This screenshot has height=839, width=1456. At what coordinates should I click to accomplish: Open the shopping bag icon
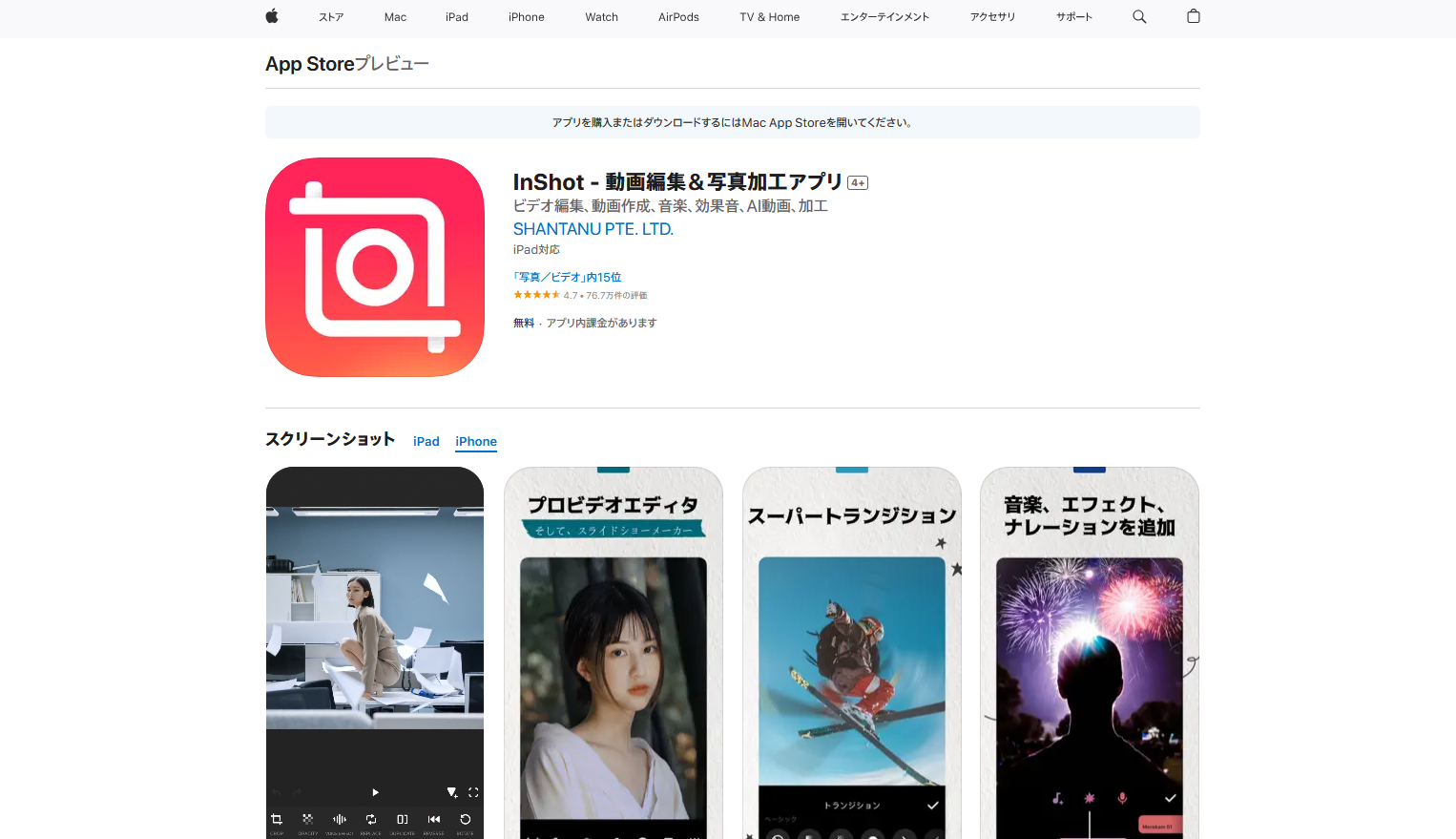[1193, 16]
